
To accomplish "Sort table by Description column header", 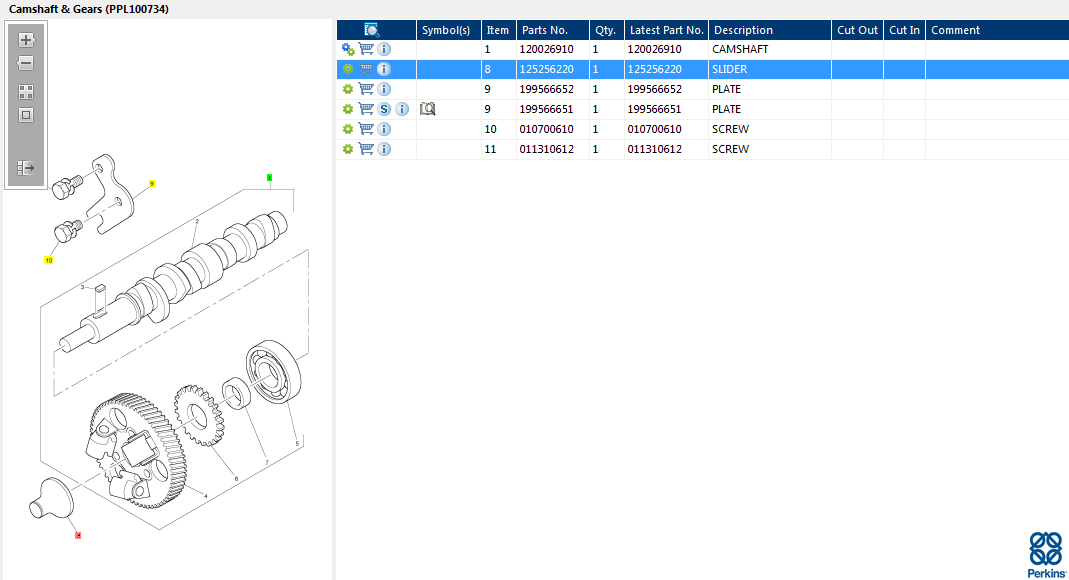I will click(743, 30).
